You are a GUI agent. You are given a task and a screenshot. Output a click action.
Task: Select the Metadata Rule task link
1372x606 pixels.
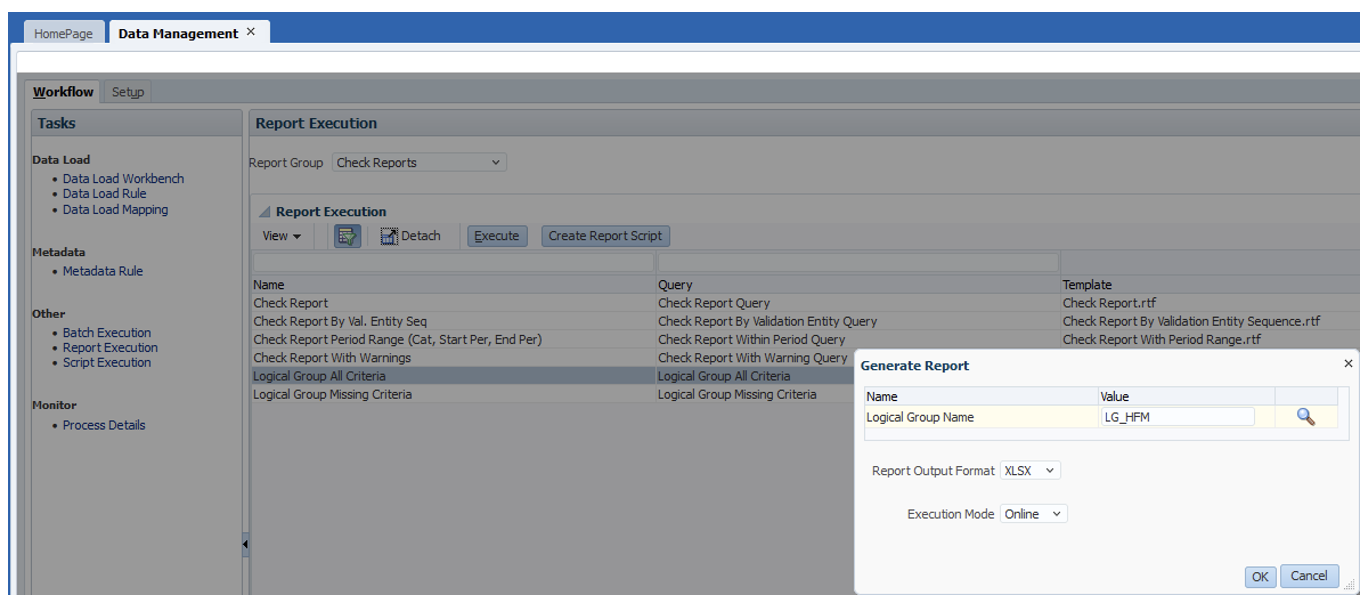(x=105, y=270)
